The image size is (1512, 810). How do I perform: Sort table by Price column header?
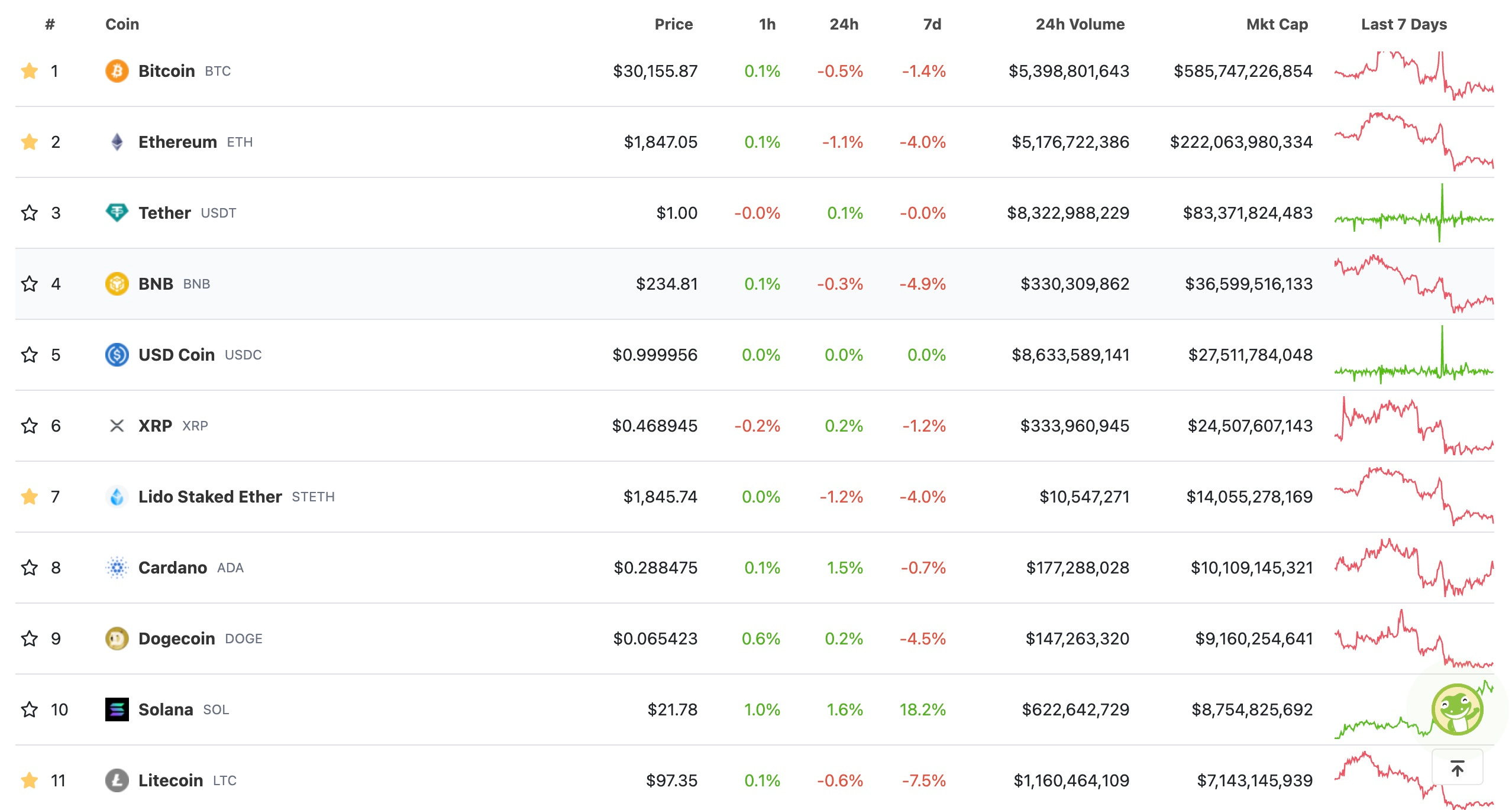(673, 24)
